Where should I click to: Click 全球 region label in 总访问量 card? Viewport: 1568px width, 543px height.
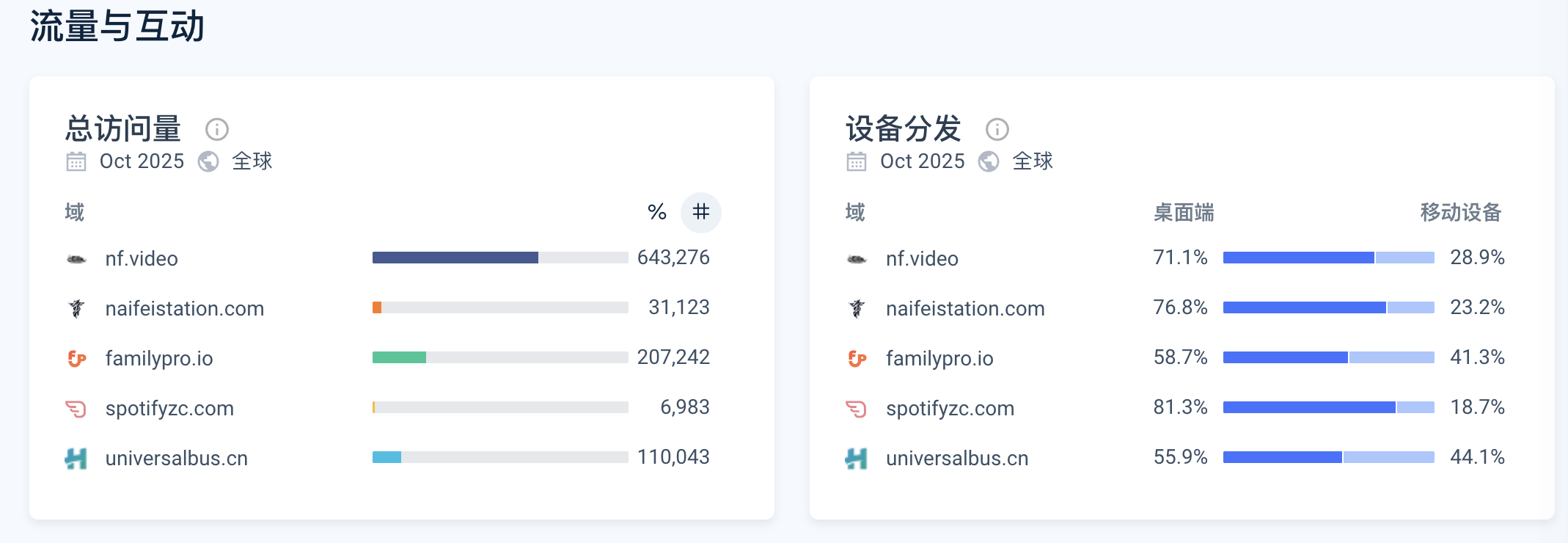point(252,161)
